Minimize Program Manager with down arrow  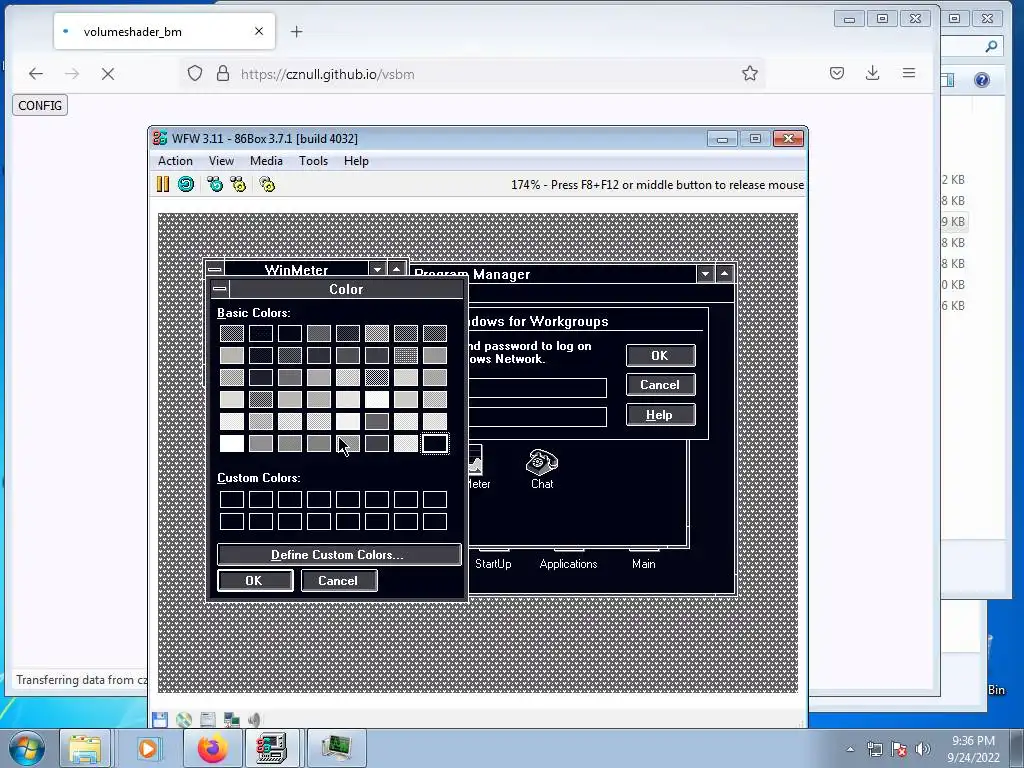[x=705, y=274]
